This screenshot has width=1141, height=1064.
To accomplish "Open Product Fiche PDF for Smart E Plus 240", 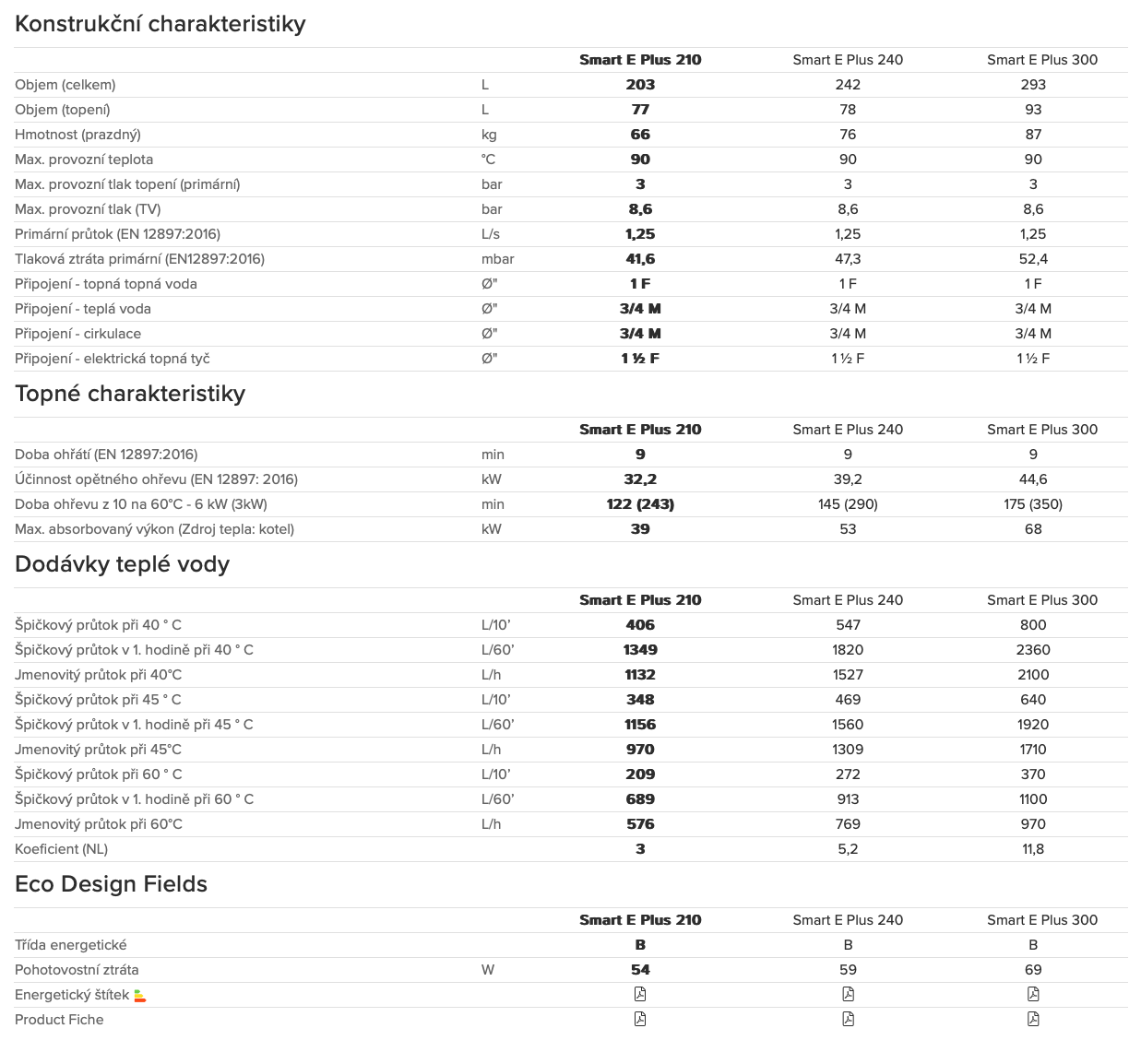I will click(848, 1019).
